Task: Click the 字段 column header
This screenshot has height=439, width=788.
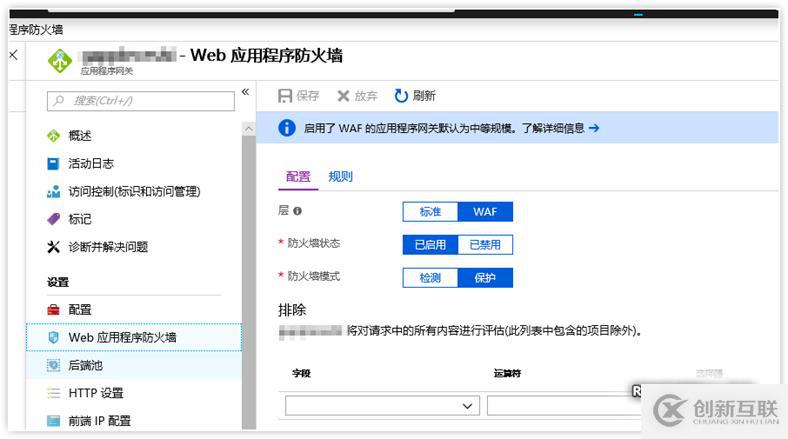Action: [x=302, y=373]
